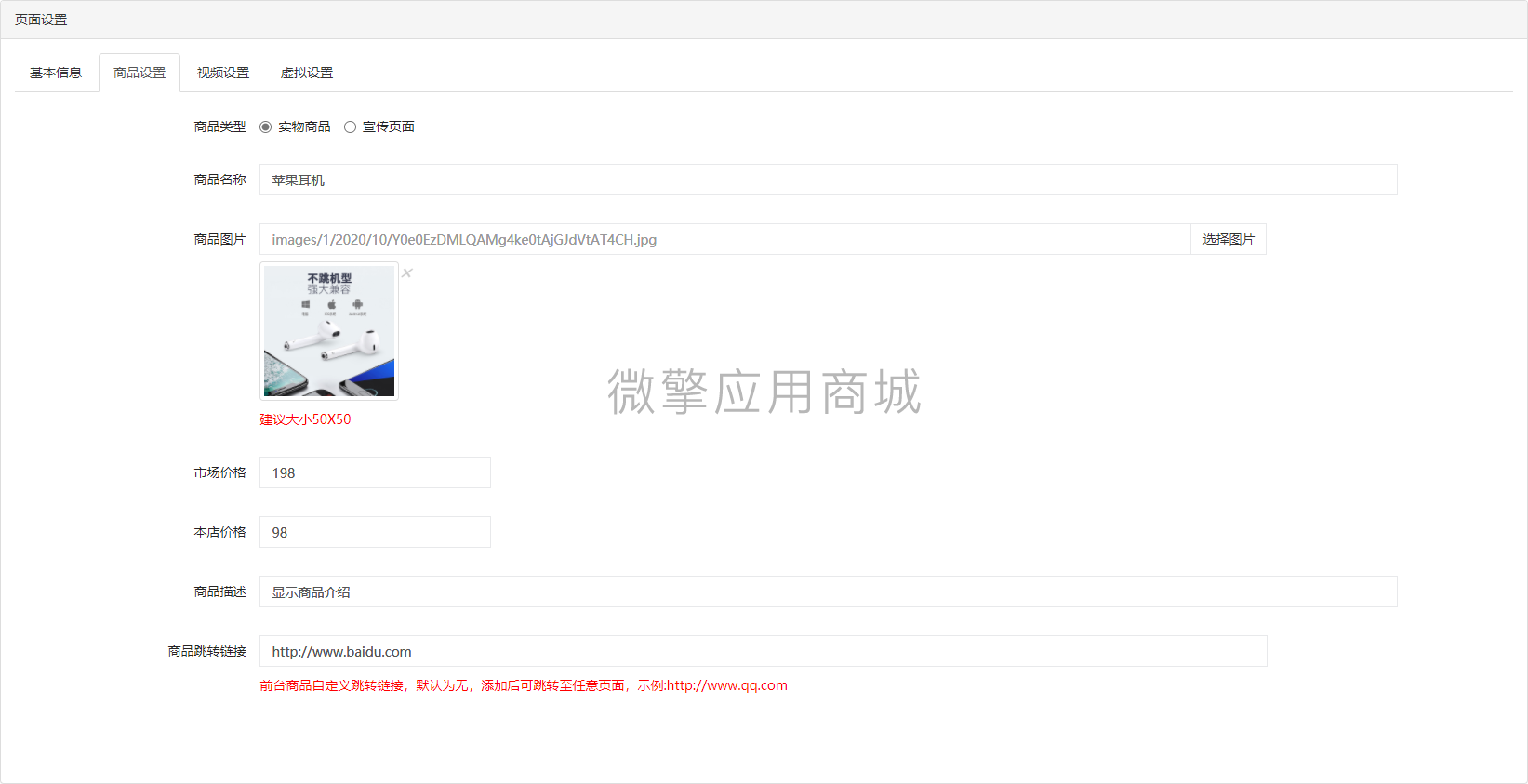Screen dimensions: 1528x784
Task: Remove the uploaded image with the x icon
Action: pyautogui.click(x=407, y=272)
